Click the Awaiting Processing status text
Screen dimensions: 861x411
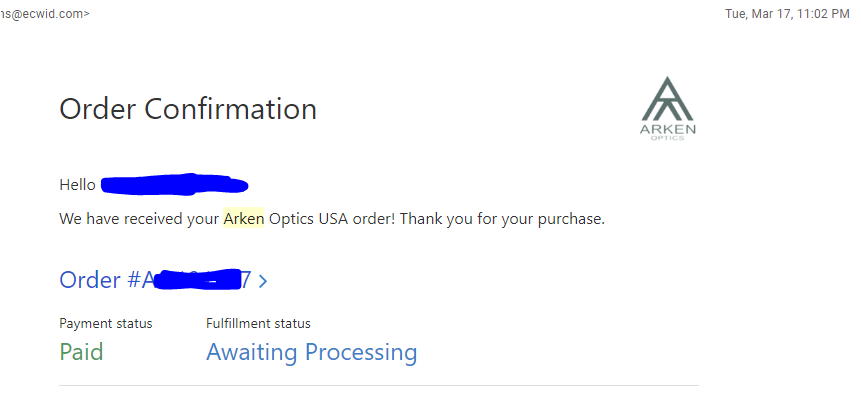click(x=311, y=352)
